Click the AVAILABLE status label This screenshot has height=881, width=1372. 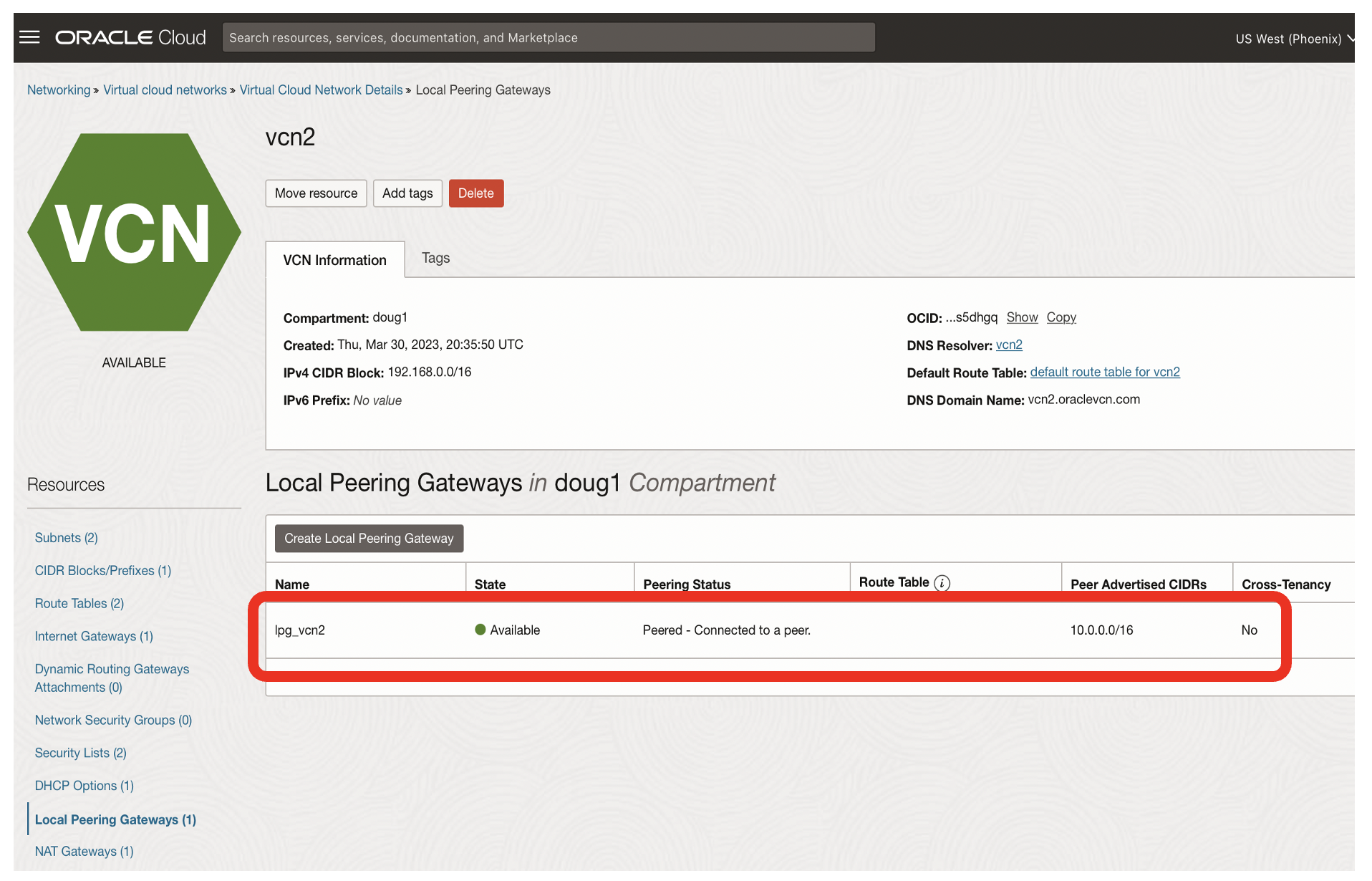pyautogui.click(x=134, y=362)
